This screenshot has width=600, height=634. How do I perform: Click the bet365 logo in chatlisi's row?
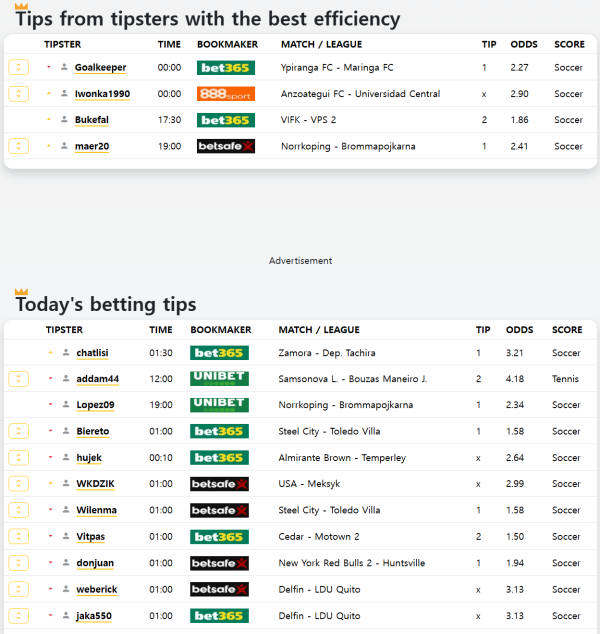point(219,353)
